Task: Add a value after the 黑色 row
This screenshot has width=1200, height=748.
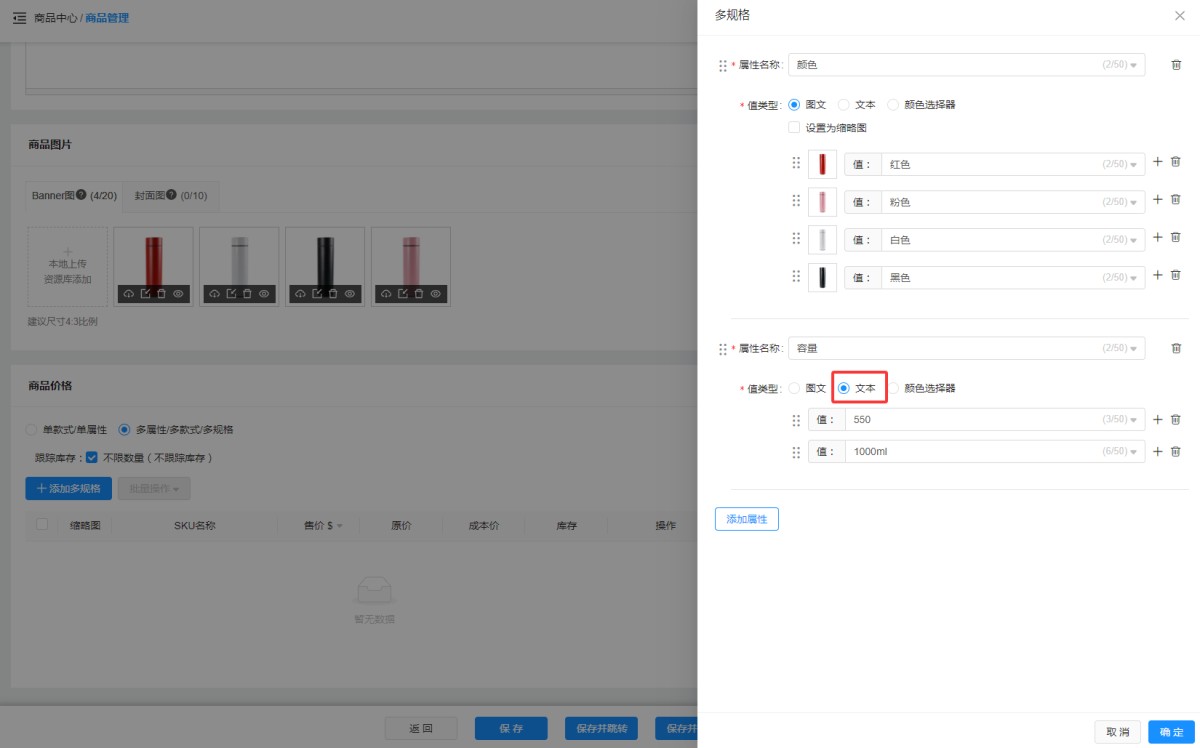Action: [1158, 275]
